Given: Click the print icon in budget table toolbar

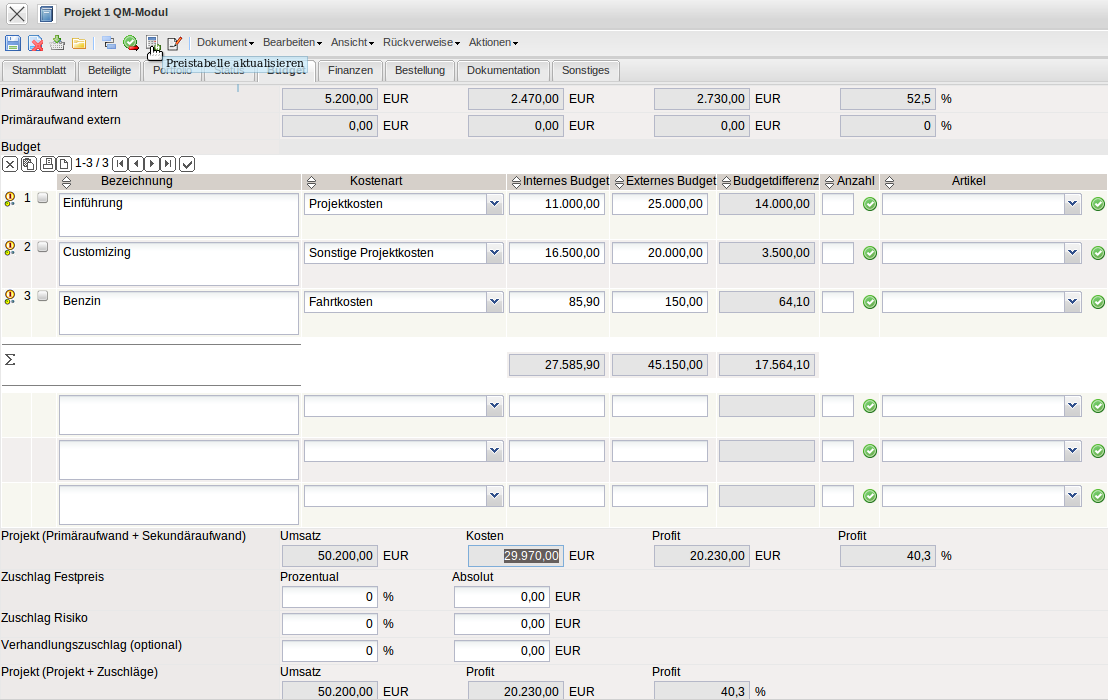Looking at the screenshot, I should tap(47, 163).
